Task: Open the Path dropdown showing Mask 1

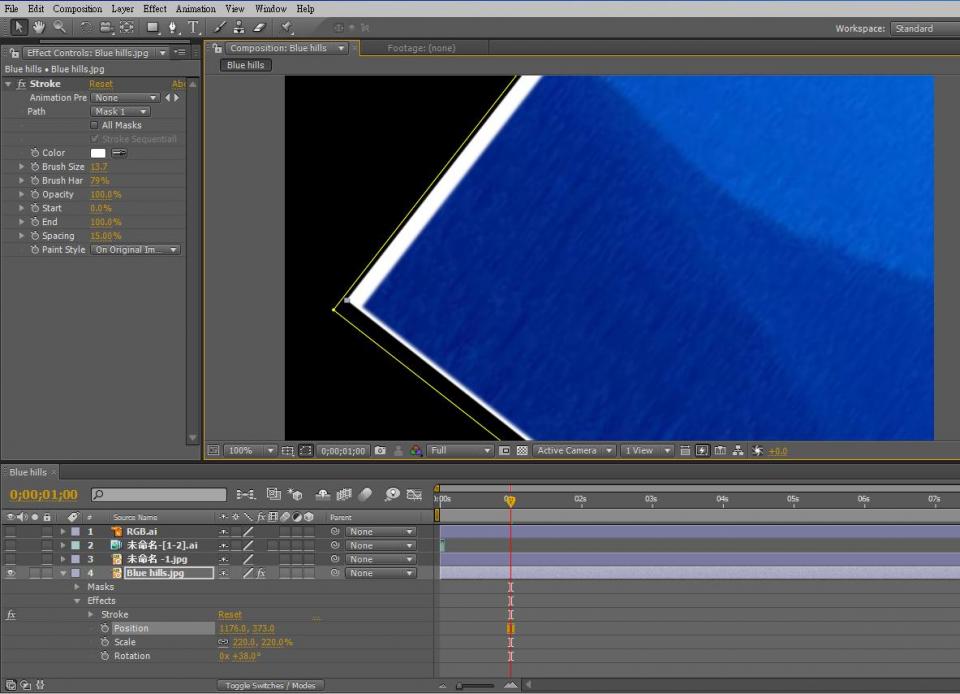Action: [x=121, y=111]
